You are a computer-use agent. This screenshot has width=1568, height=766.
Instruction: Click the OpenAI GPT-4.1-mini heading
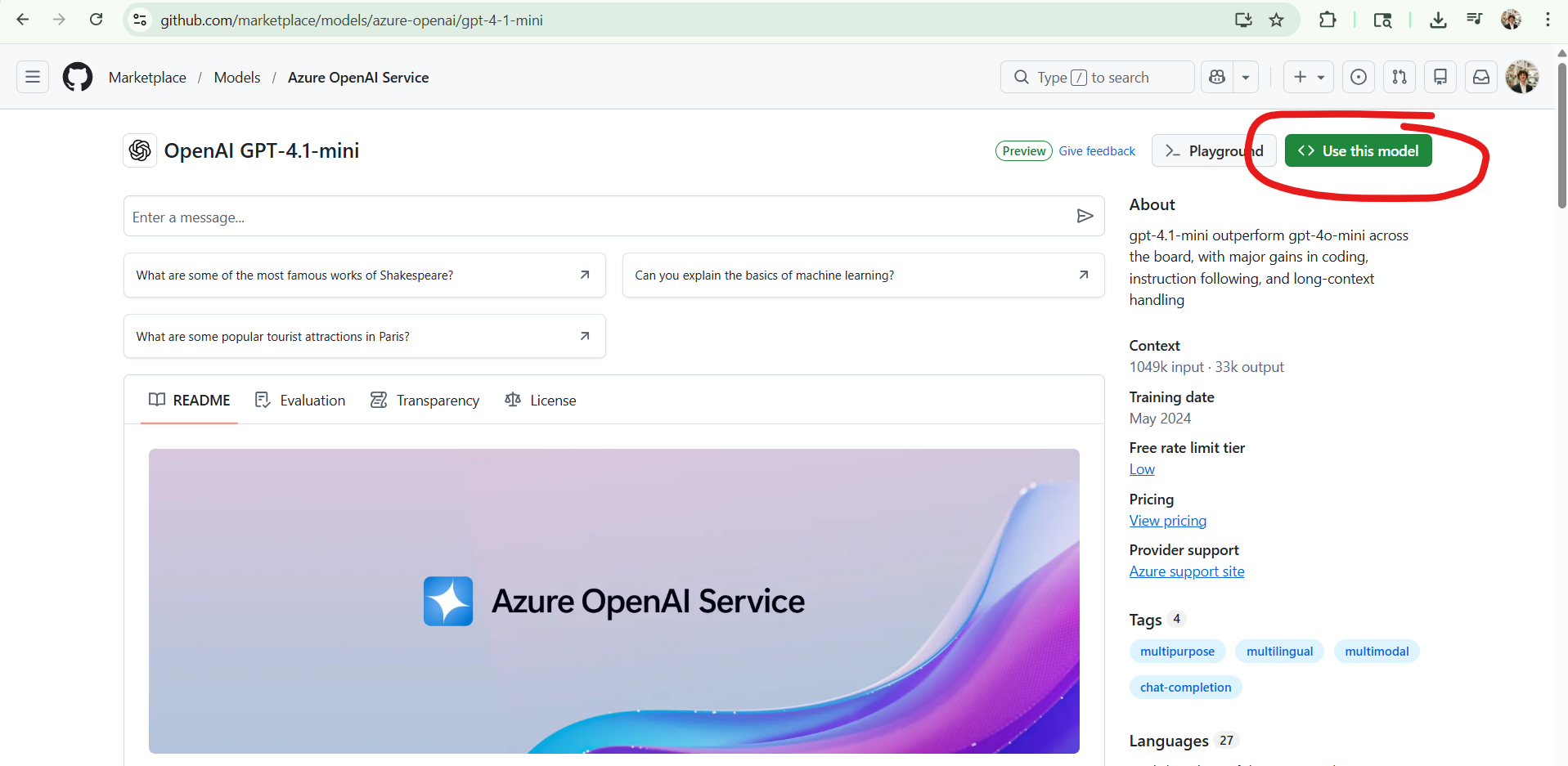pos(262,150)
